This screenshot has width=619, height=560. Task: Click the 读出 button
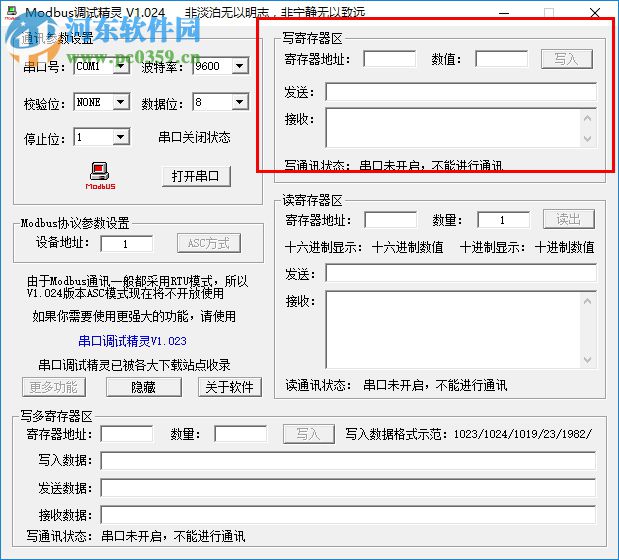click(569, 219)
